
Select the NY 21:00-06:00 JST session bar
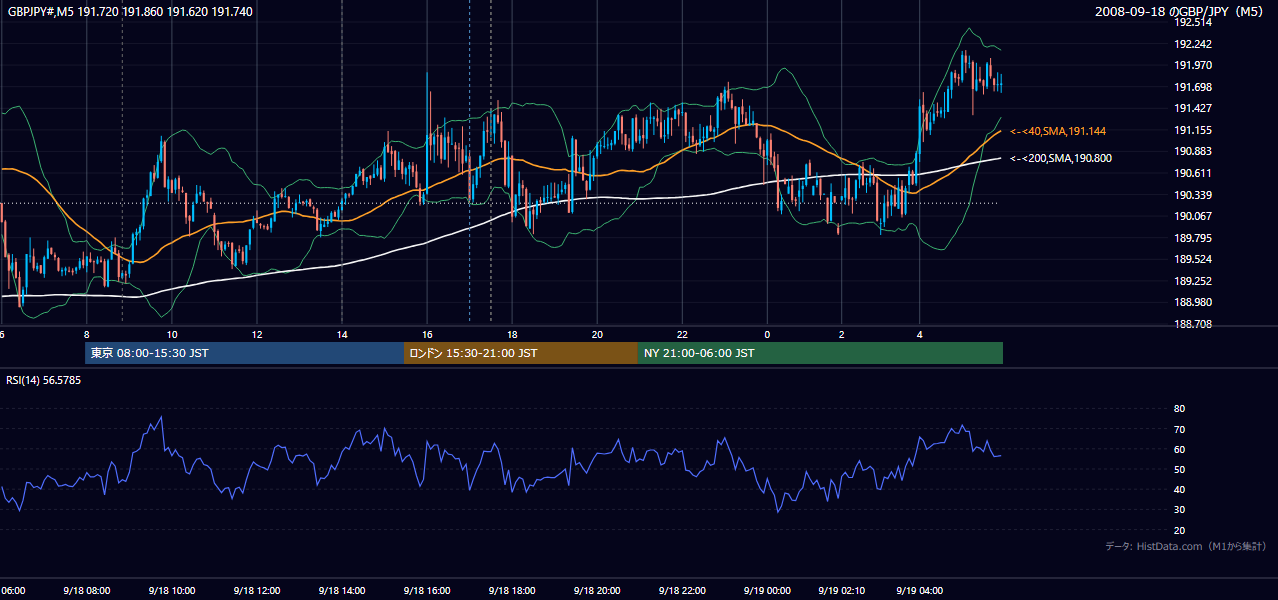coord(820,353)
